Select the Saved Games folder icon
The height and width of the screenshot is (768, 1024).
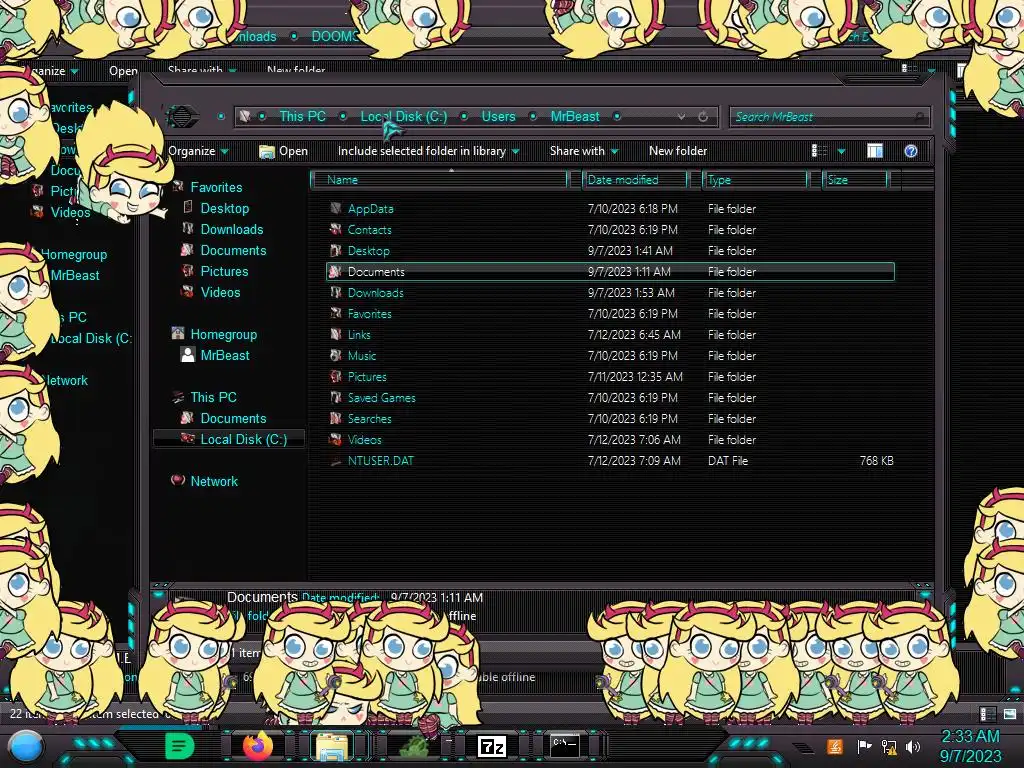(x=336, y=398)
